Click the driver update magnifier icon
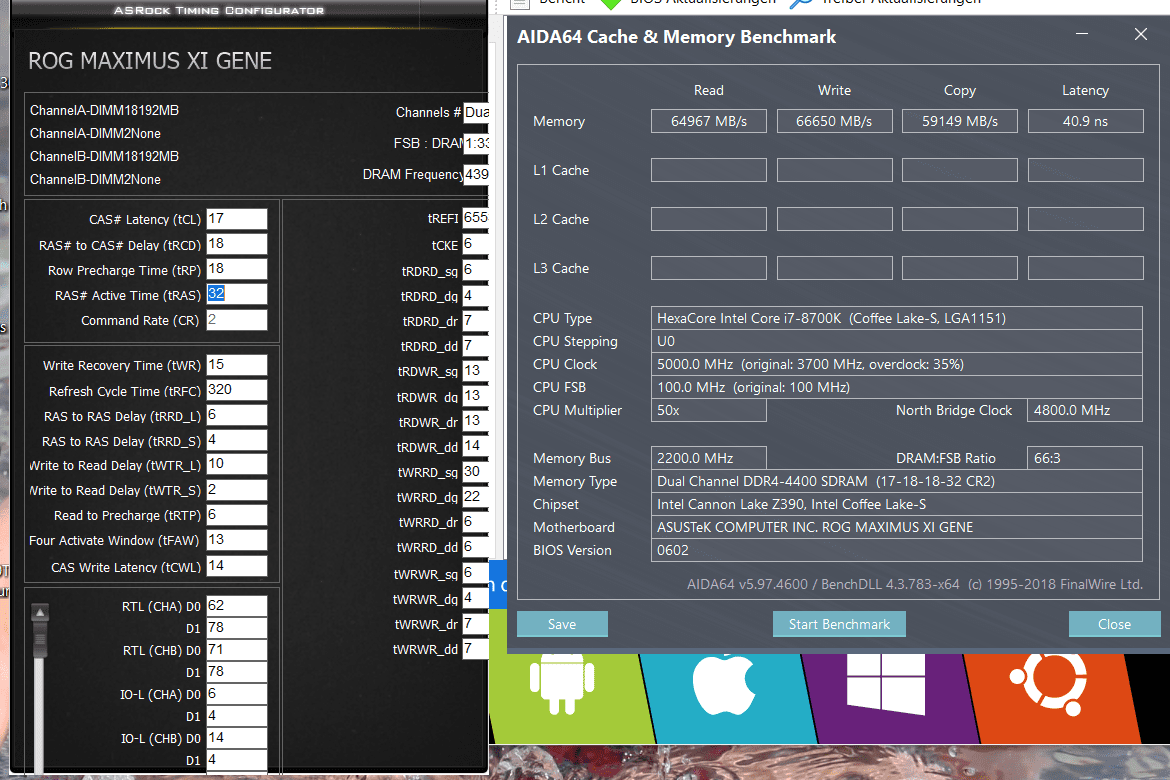This screenshot has height=780, width=1170. coord(801,4)
